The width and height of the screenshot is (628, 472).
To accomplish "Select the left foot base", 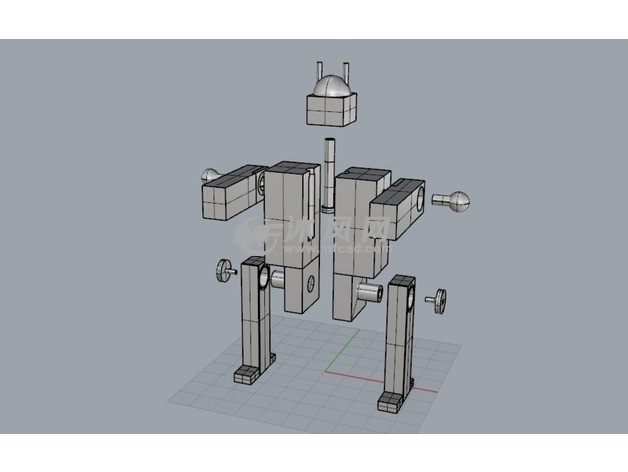I will [x=246, y=376].
